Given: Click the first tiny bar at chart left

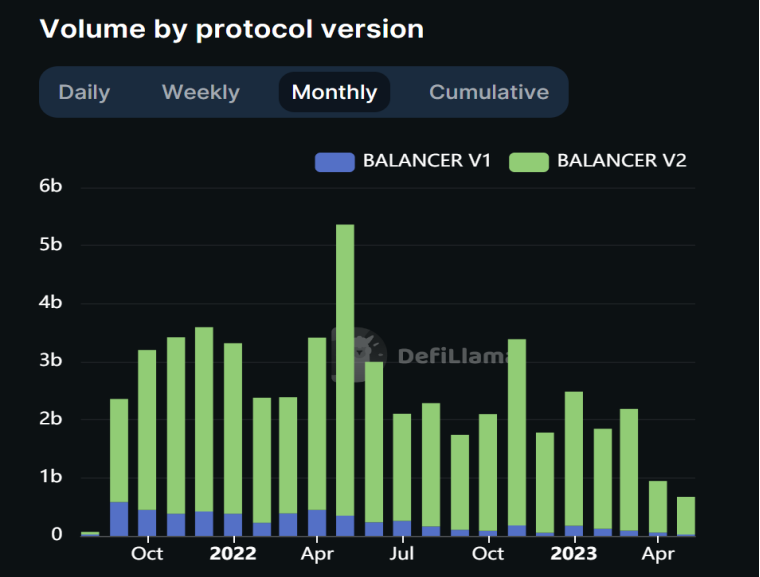Looking at the screenshot, I should 90,533.
